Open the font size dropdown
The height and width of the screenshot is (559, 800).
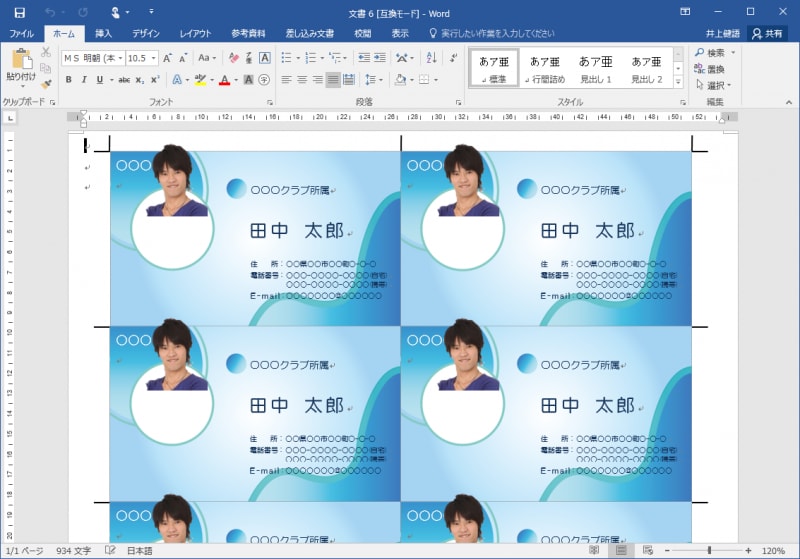[x=154, y=58]
